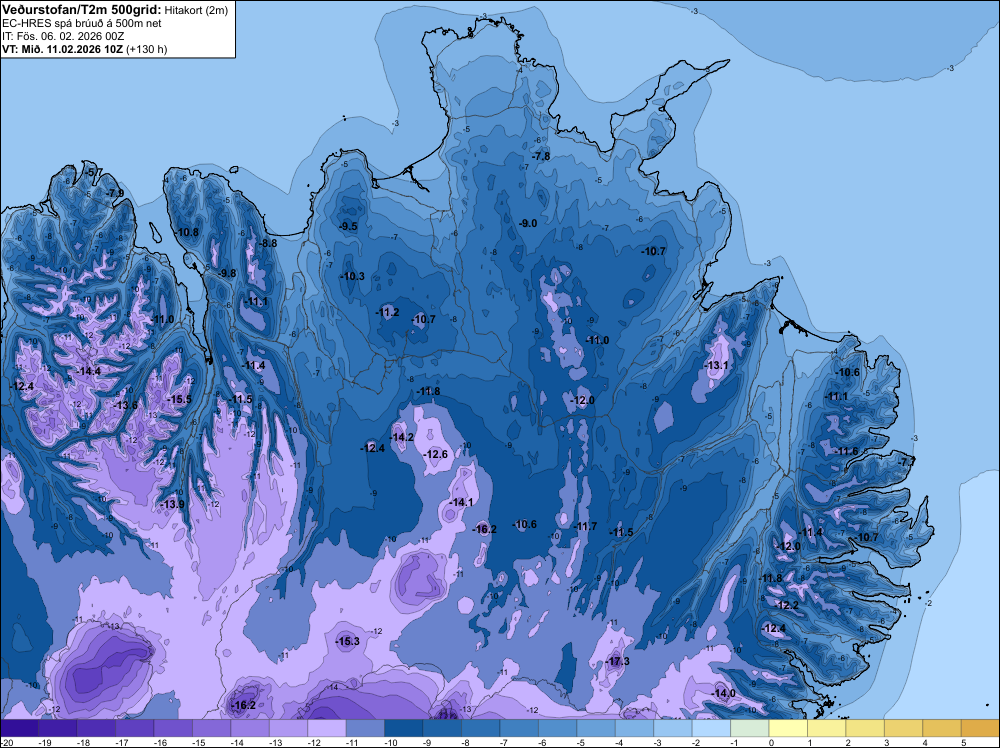Click the -14.4 temperature label
The width and height of the screenshot is (1000, 748).
tap(89, 370)
